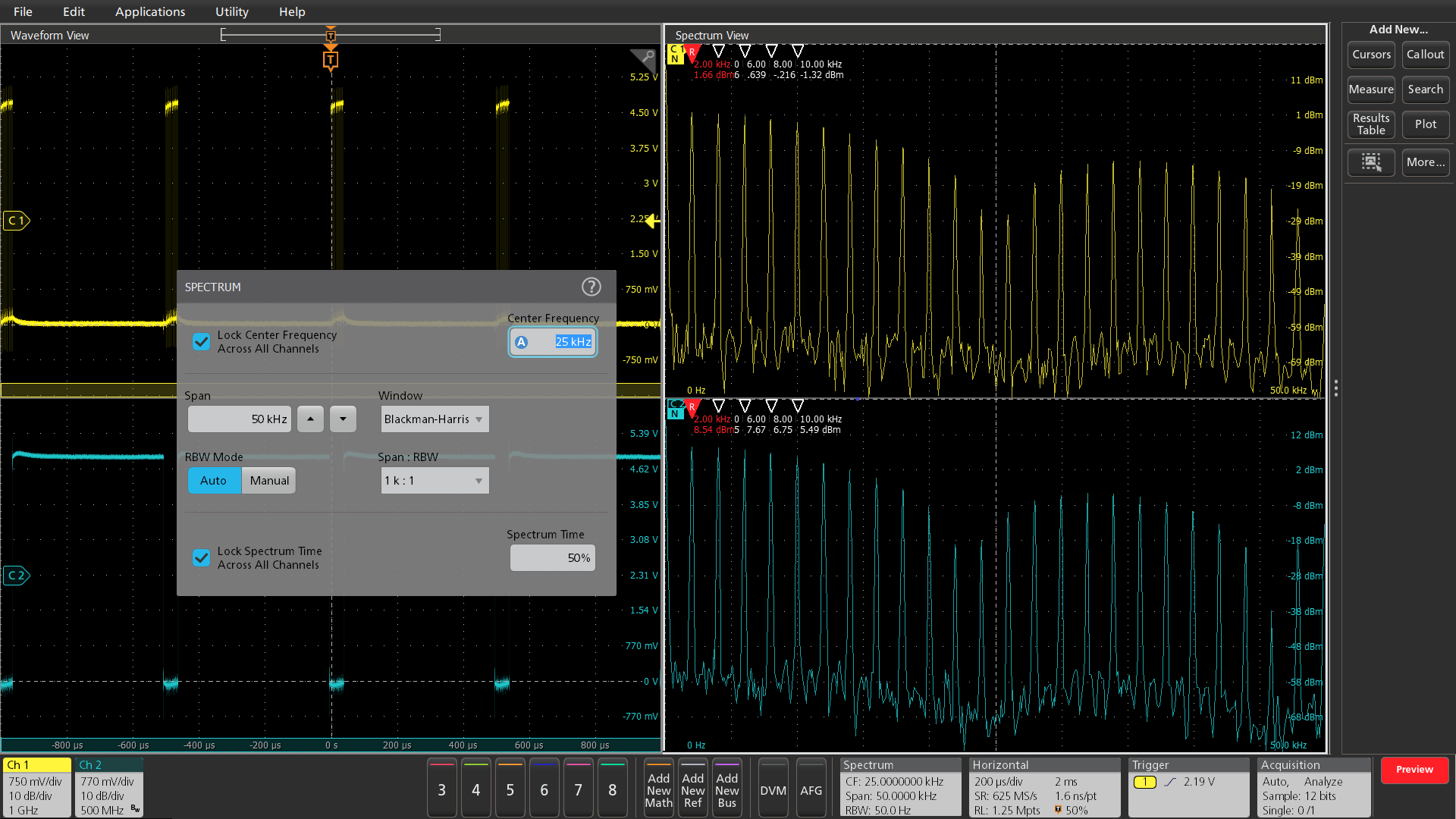Image resolution: width=1456 pixels, height=819 pixels.
Task: Open the Help menu
Action: click(292, 11)
